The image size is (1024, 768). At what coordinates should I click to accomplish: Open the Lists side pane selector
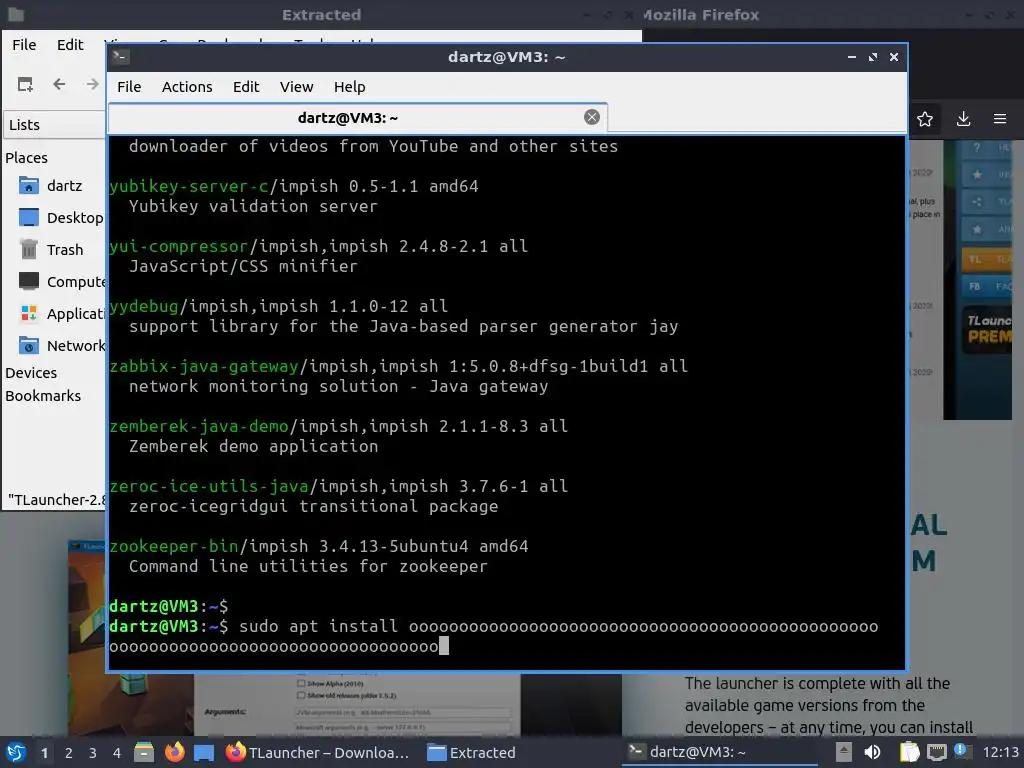click(x=55, y=125)
